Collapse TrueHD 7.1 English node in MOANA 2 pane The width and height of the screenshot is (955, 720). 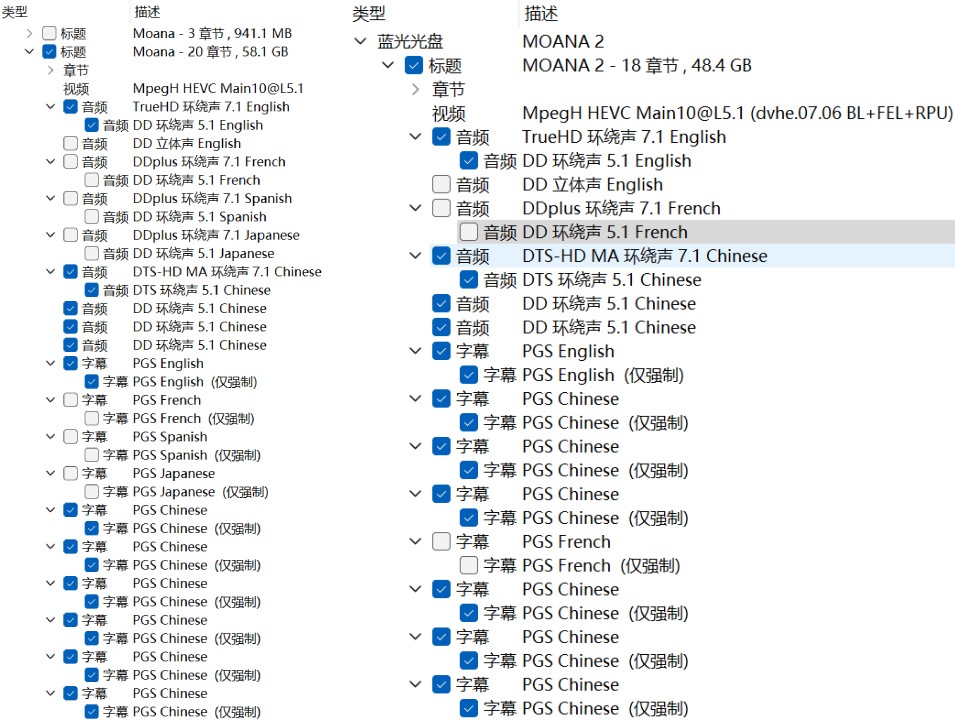(415, 137)
